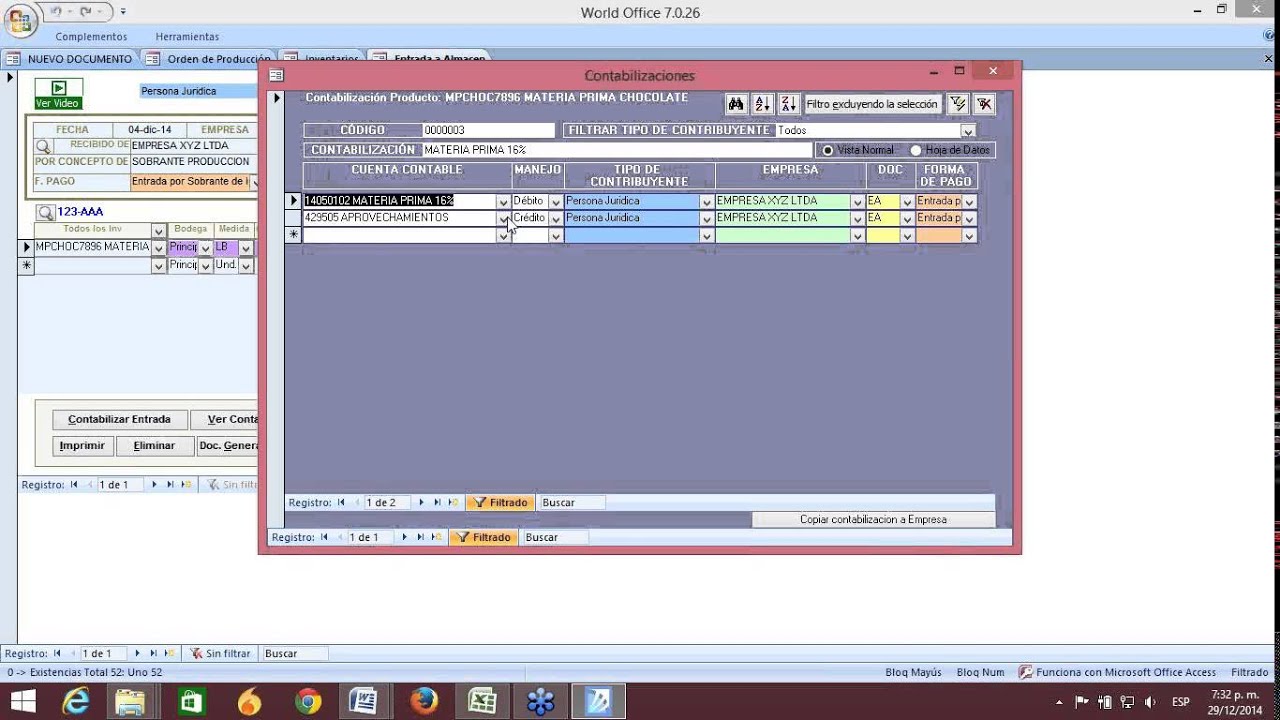Expand the Filtrar Tipo de Contribuyente dropdown
1280x720 pixels.
click(x=968, y=131)
